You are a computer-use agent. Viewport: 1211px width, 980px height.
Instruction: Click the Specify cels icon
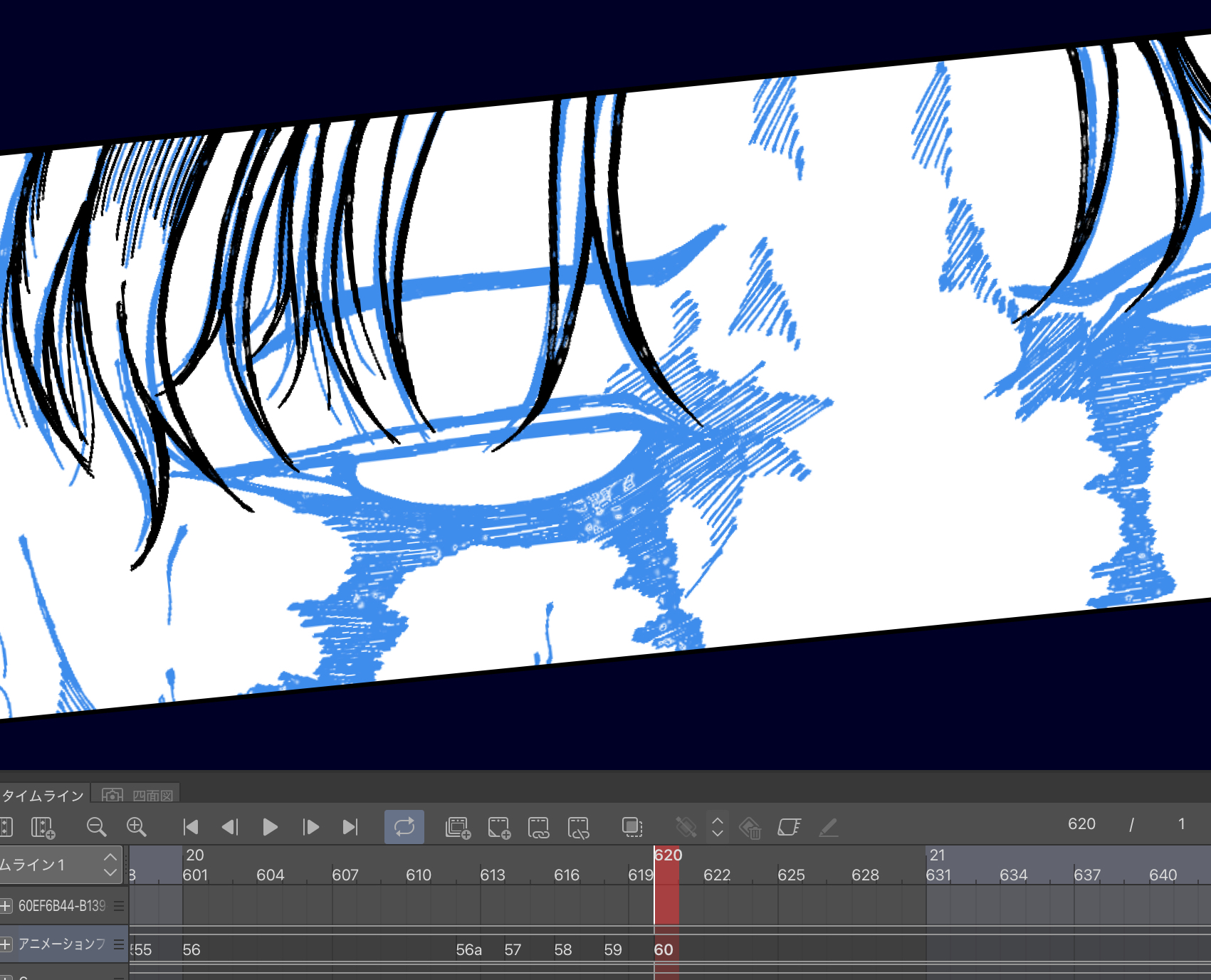(538, 827)
